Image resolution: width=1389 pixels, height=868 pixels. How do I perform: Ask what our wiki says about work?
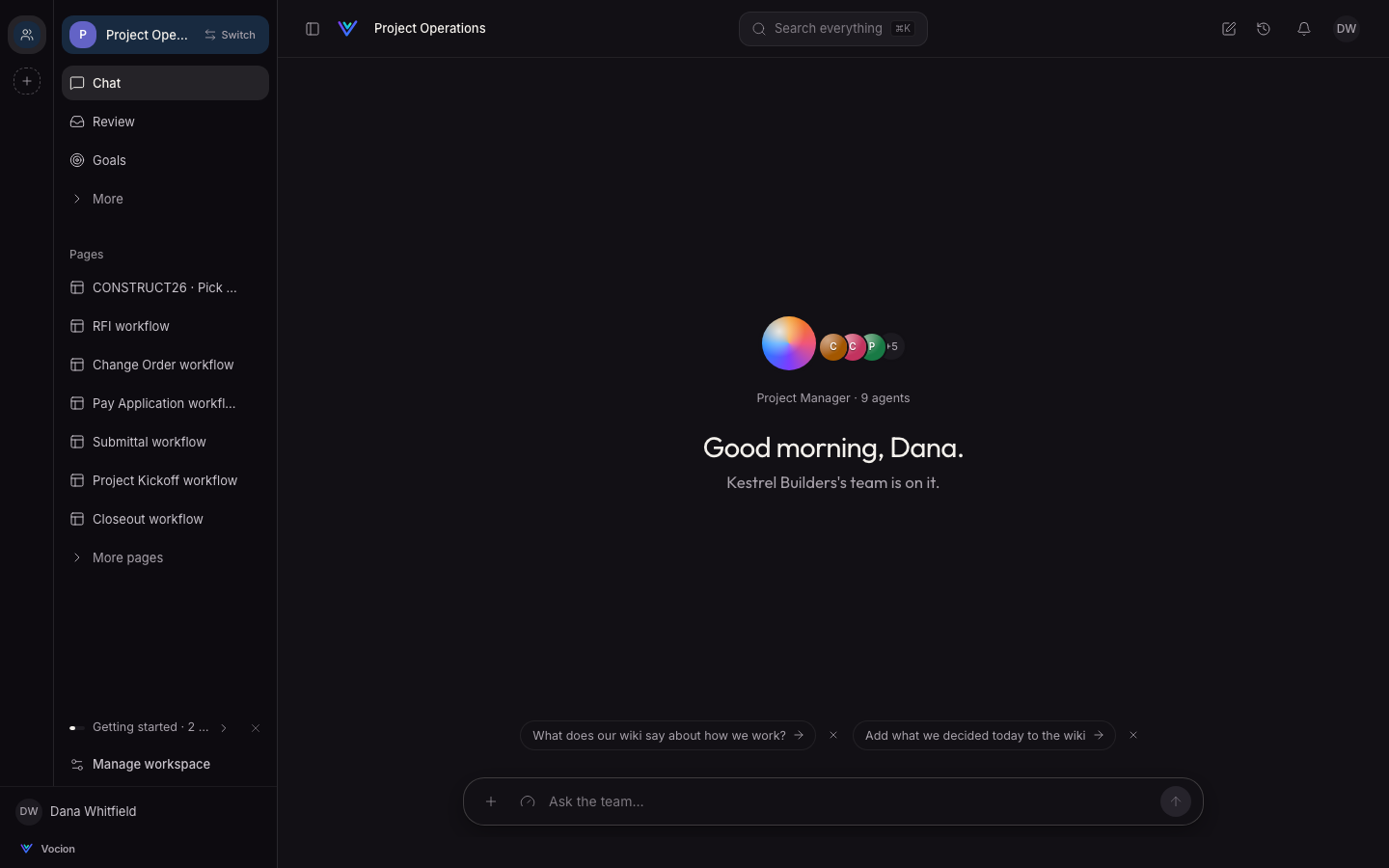pos(667,735)
